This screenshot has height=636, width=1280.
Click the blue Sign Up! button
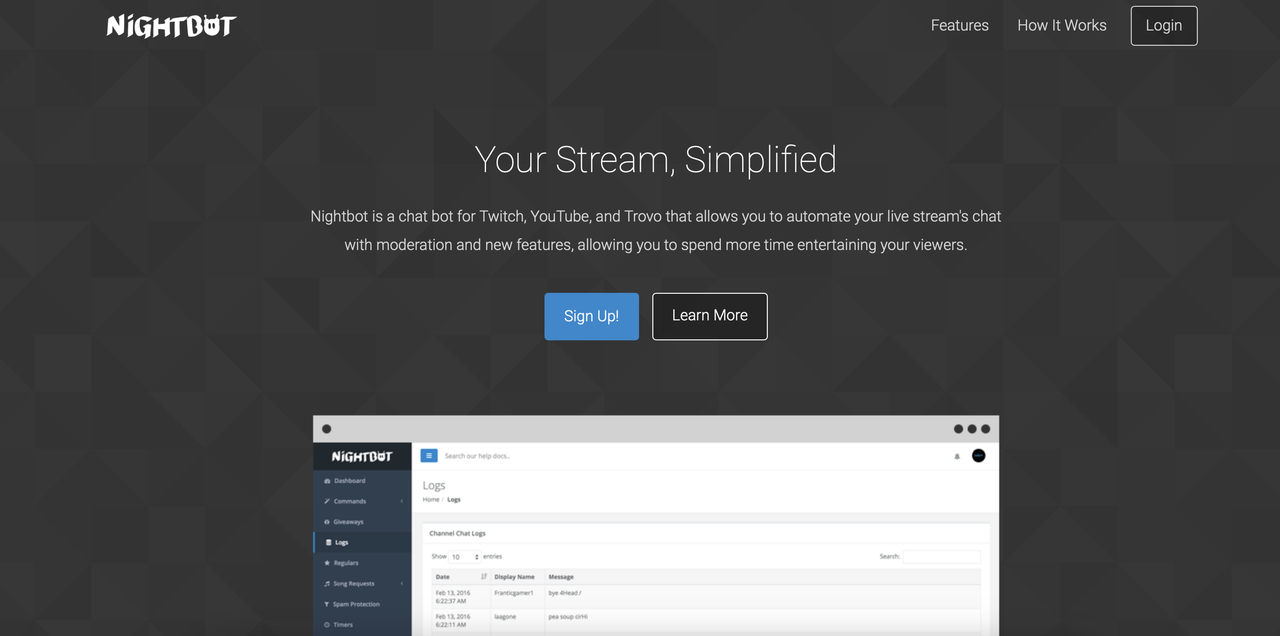pyautogui.click(x=591, y=316)
